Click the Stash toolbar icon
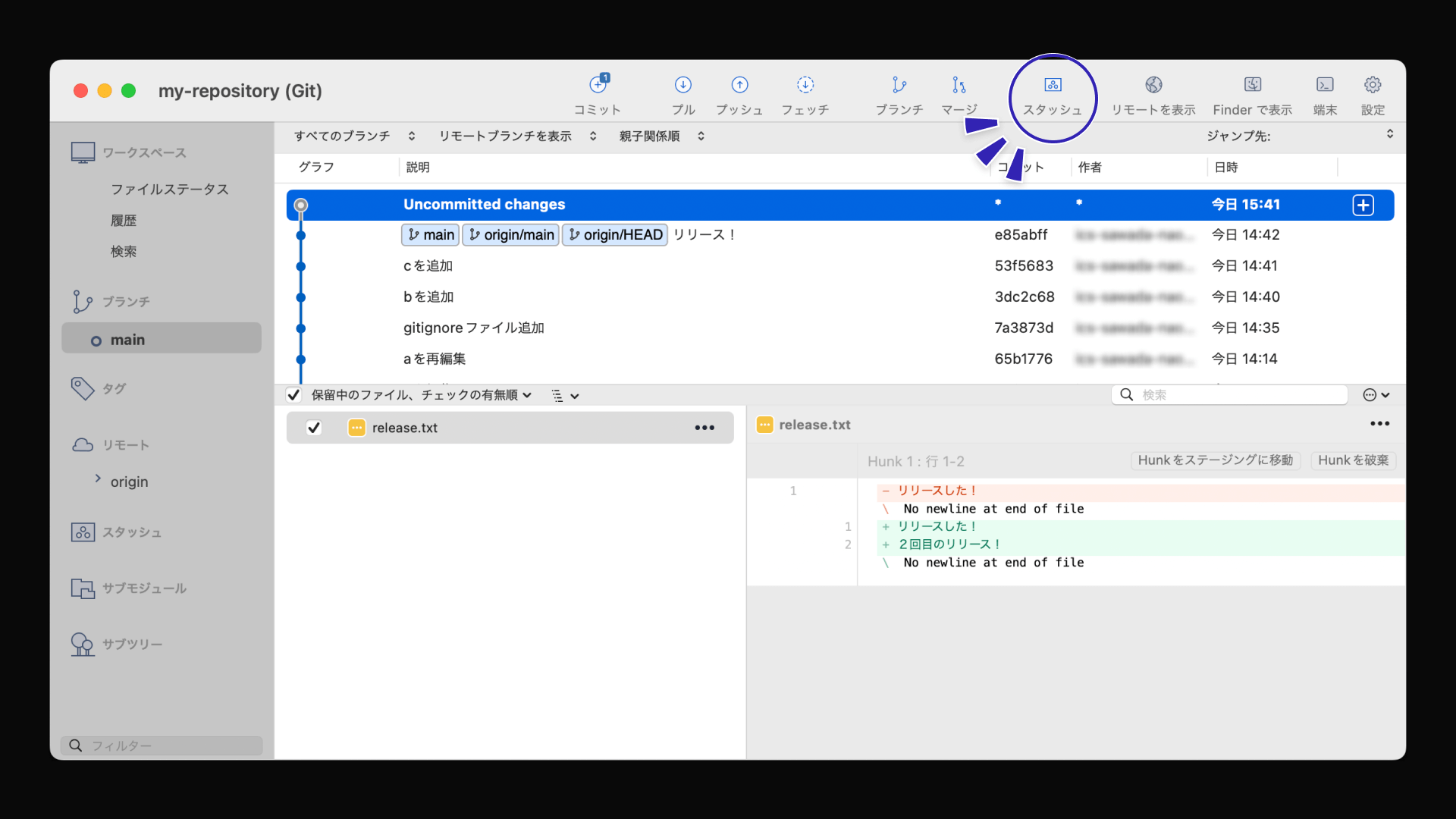Screen dimensions: 1456x819 point(1053,84)
